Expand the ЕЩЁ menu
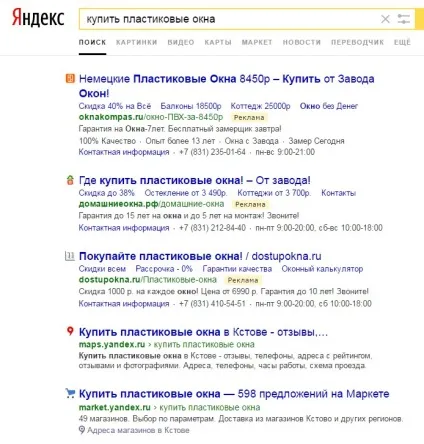The width and height of the screenshot is (424, 444). pyautogui.click(x=402, y=42)
